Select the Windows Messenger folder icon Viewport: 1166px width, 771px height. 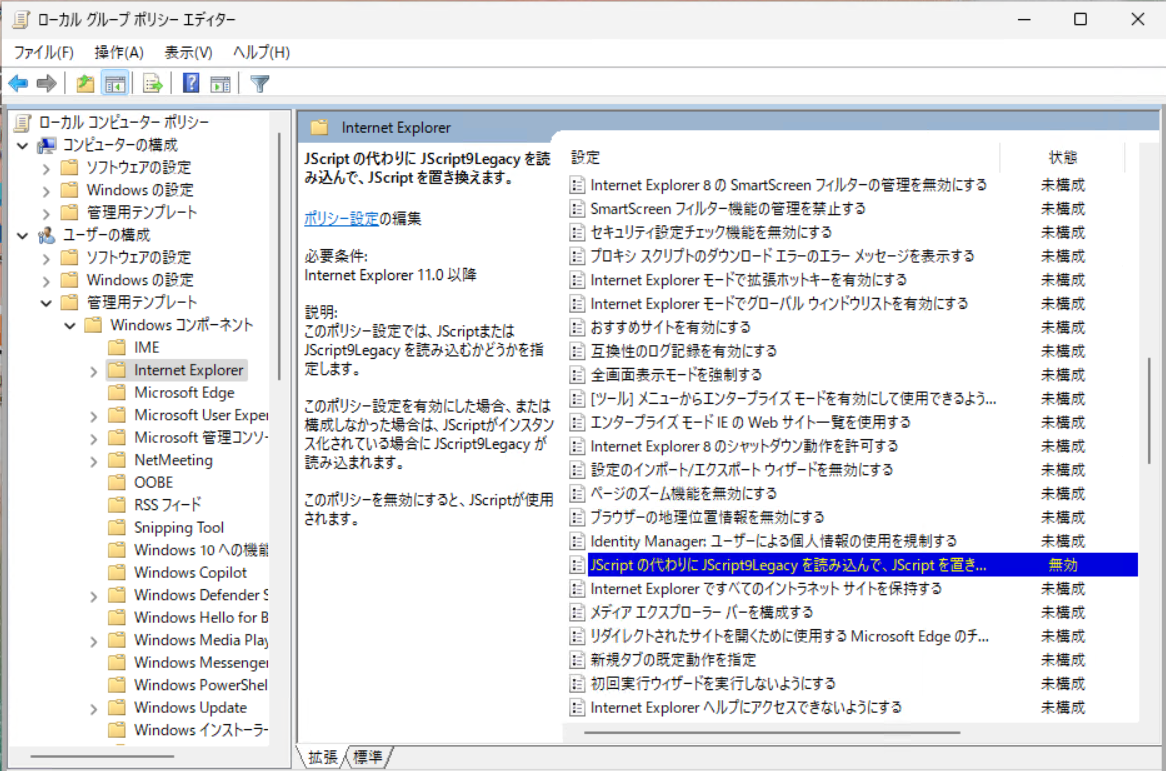point(117,662)
